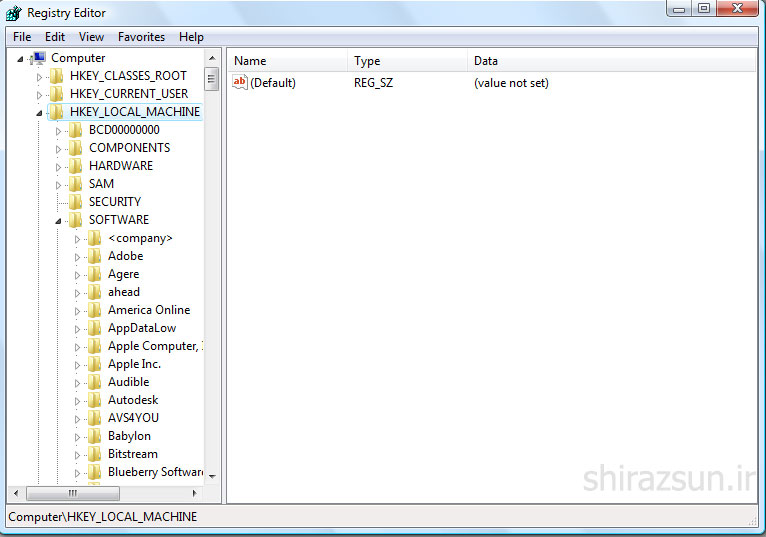Minimize the Registry Editor window
Screen dimensions: 766x537
680,9
